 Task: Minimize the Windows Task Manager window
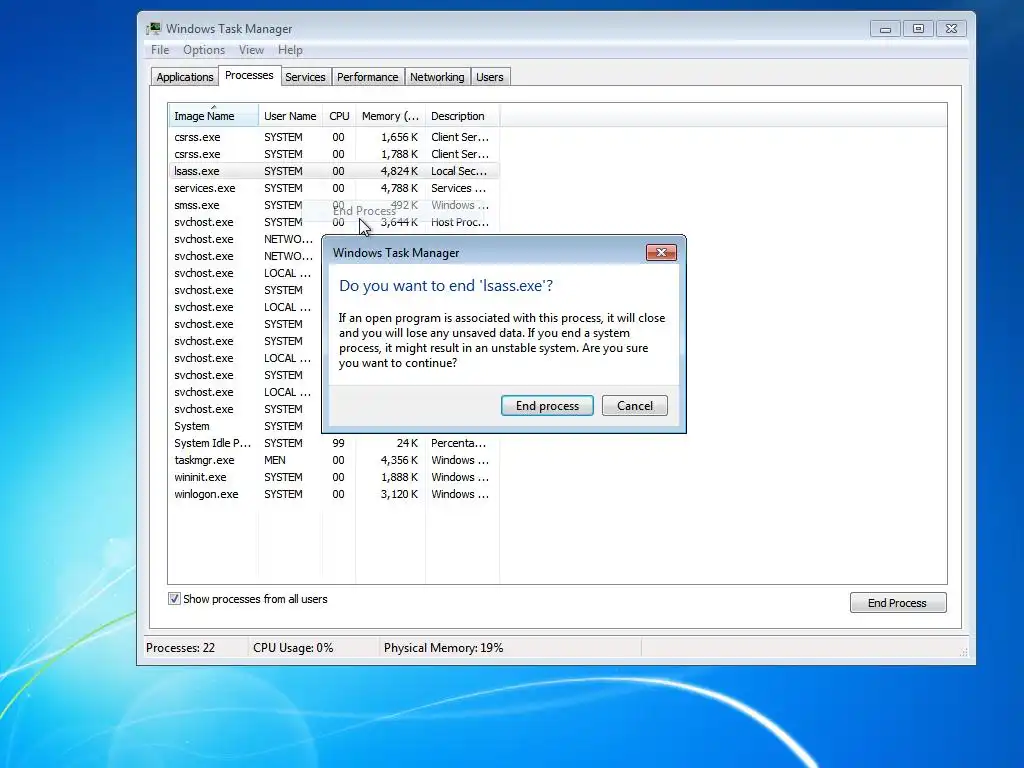point(886,29)
